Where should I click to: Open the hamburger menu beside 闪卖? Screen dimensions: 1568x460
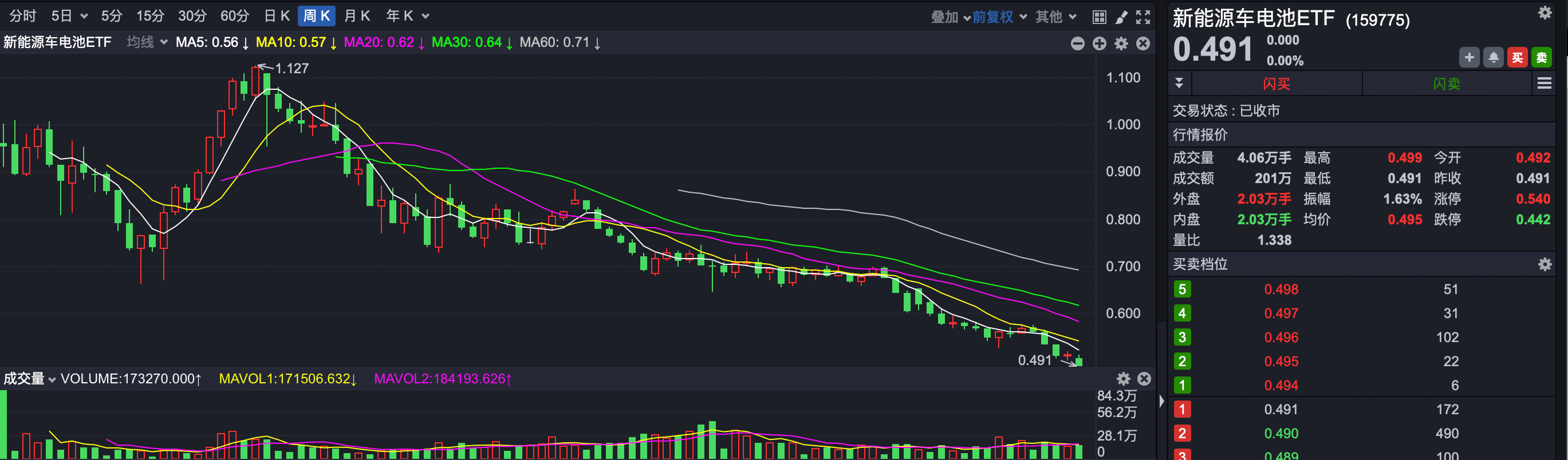click(1545, 84)
